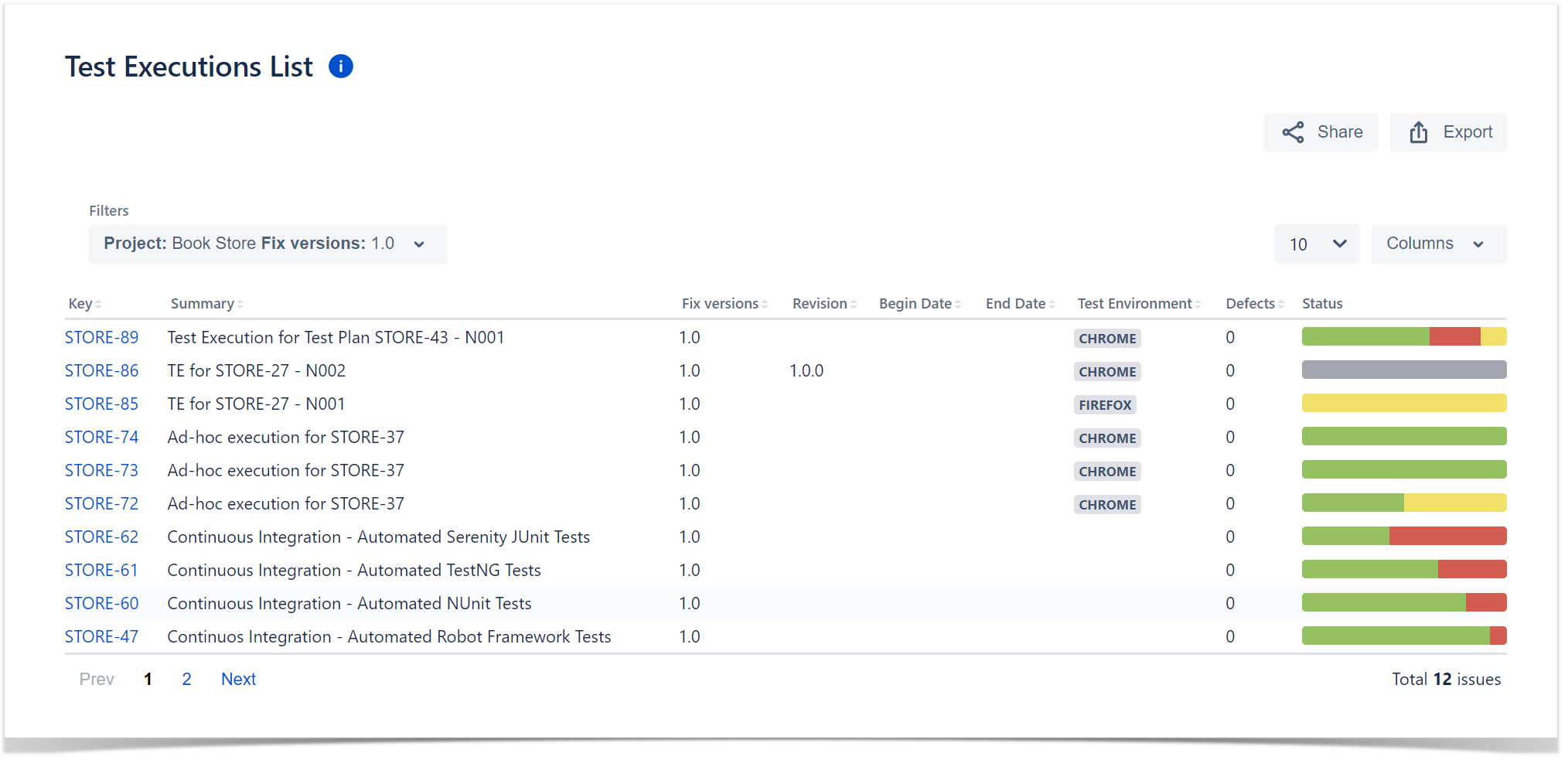Sort by the Fix versions column
This screenshot has height=760, width=1568.
click(724, 304)
